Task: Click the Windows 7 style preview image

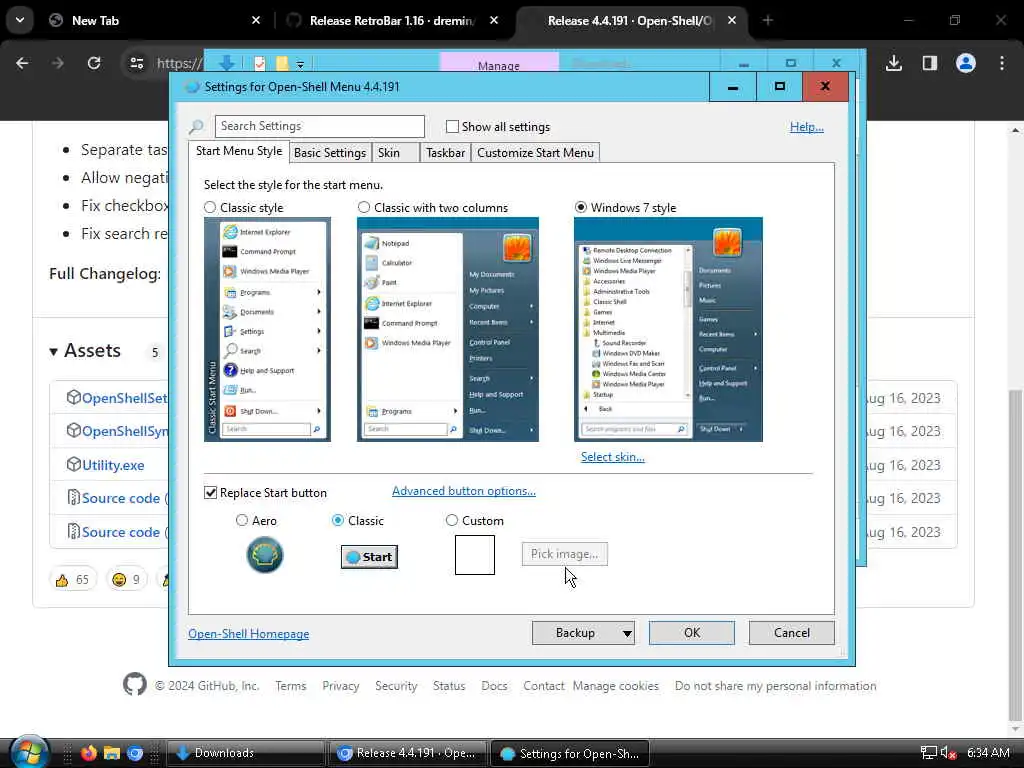Action: coord(668,330)
